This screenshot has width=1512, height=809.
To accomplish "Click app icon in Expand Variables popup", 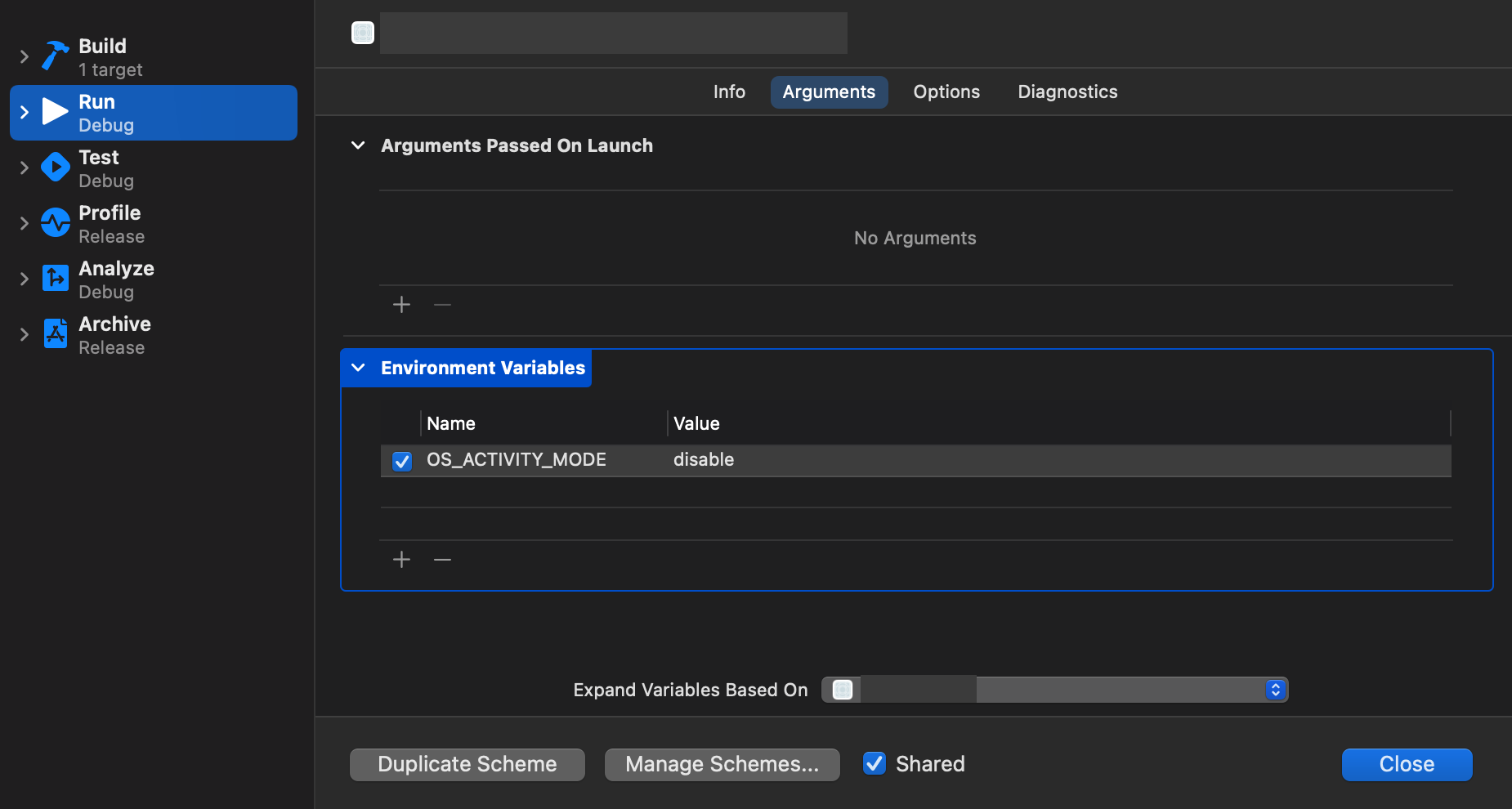I will click(x=843, y=690).
